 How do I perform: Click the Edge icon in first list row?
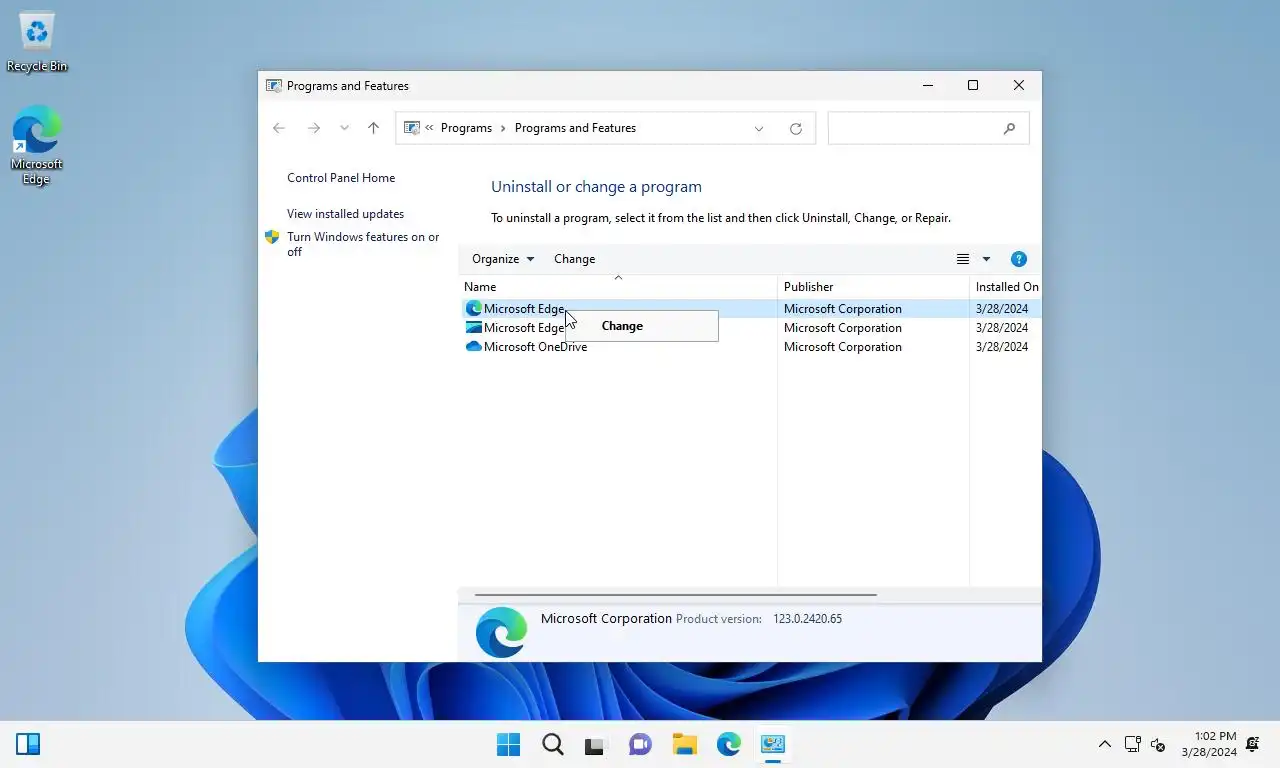pyautogui.click(x=474, y=309)
